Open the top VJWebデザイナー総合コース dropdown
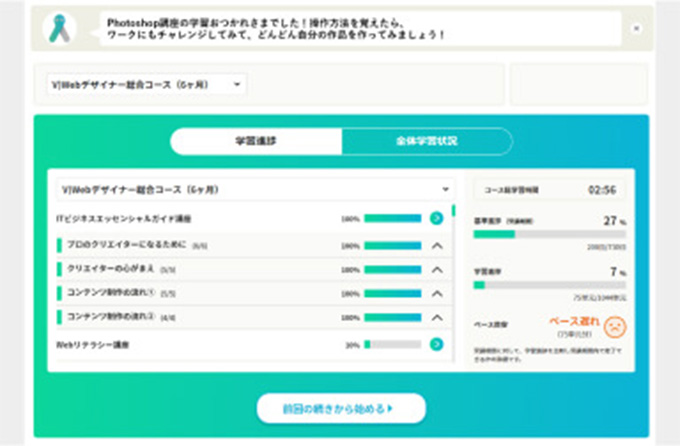This screenshot has width=680, height=446. (146, 85)
